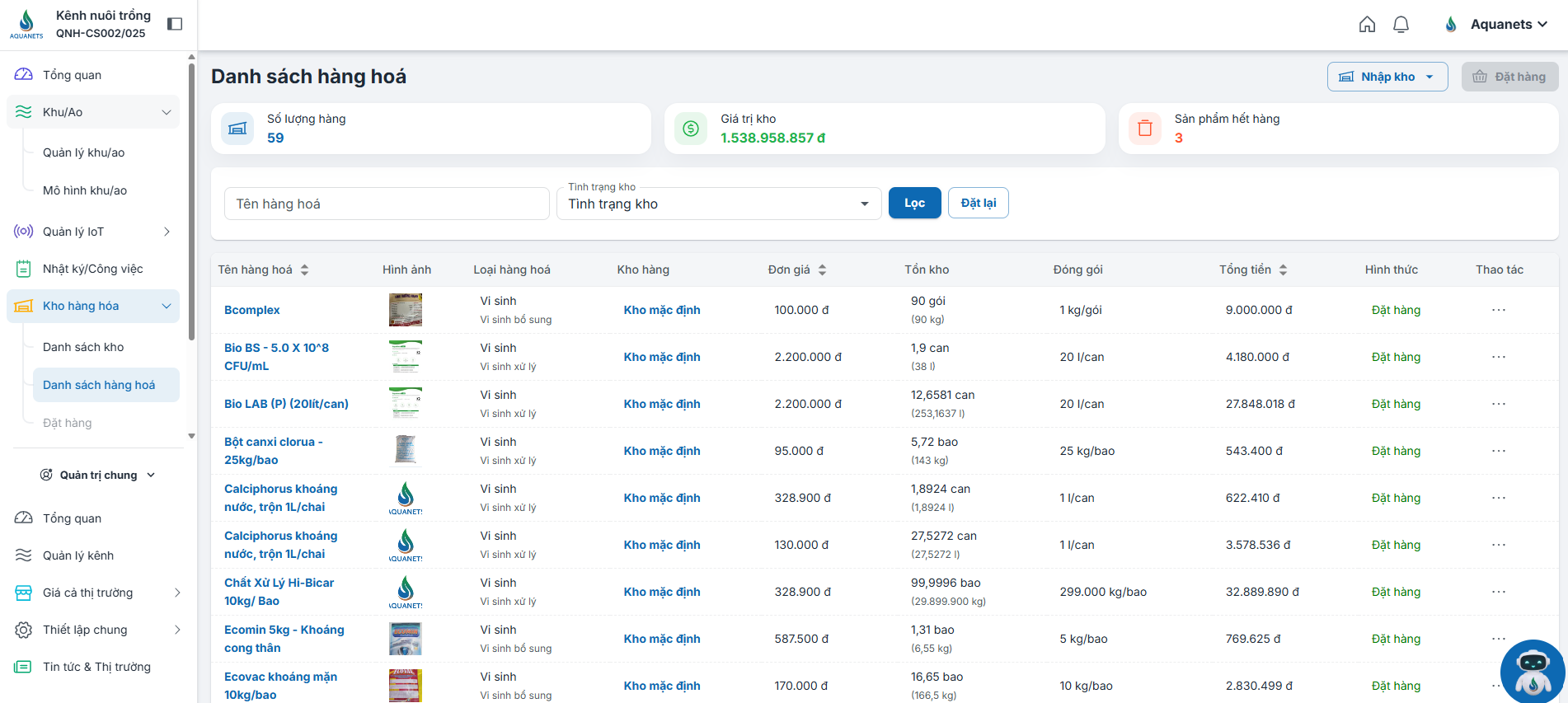Sort by Đơn giá column arrows

tap(822, 269)
